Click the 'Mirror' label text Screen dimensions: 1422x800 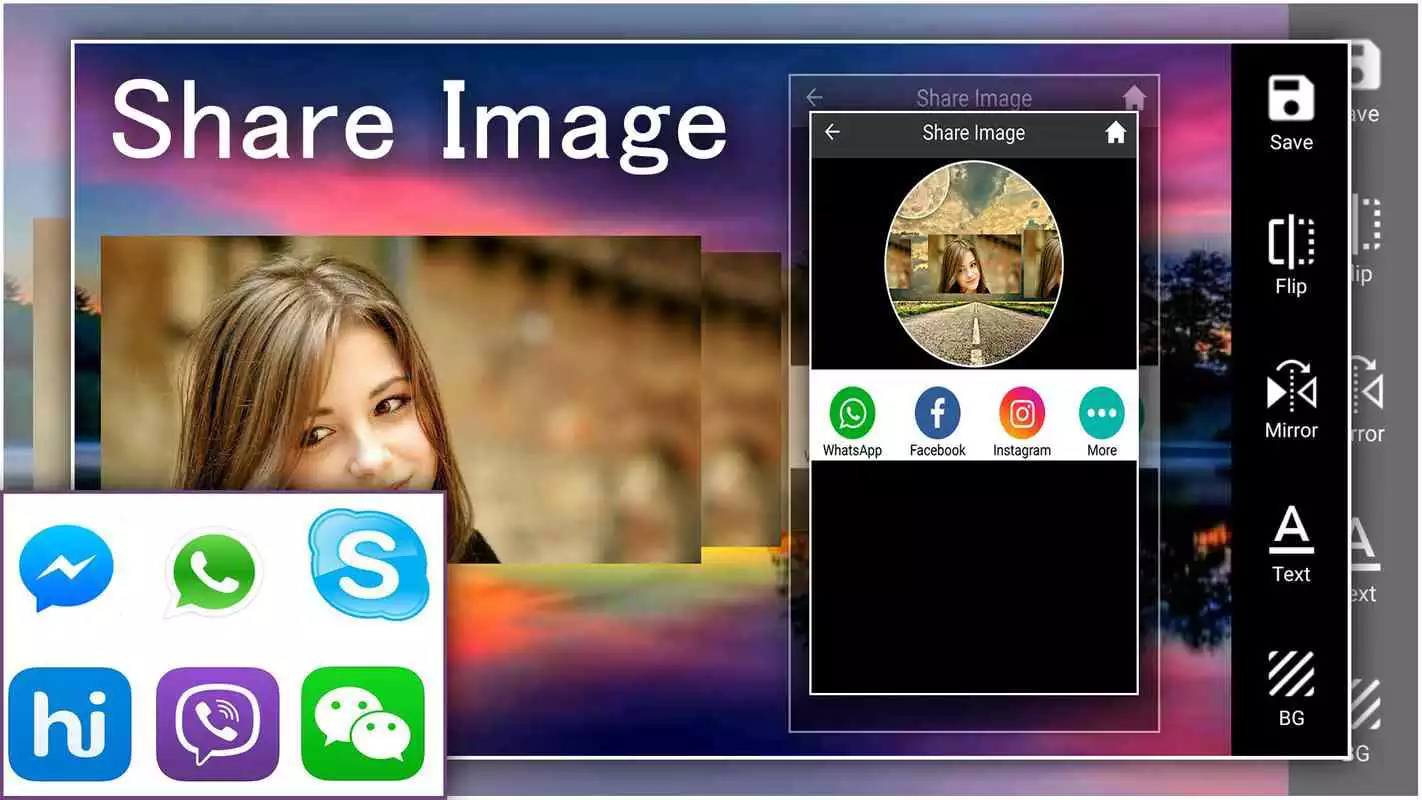pos(1291,431)
